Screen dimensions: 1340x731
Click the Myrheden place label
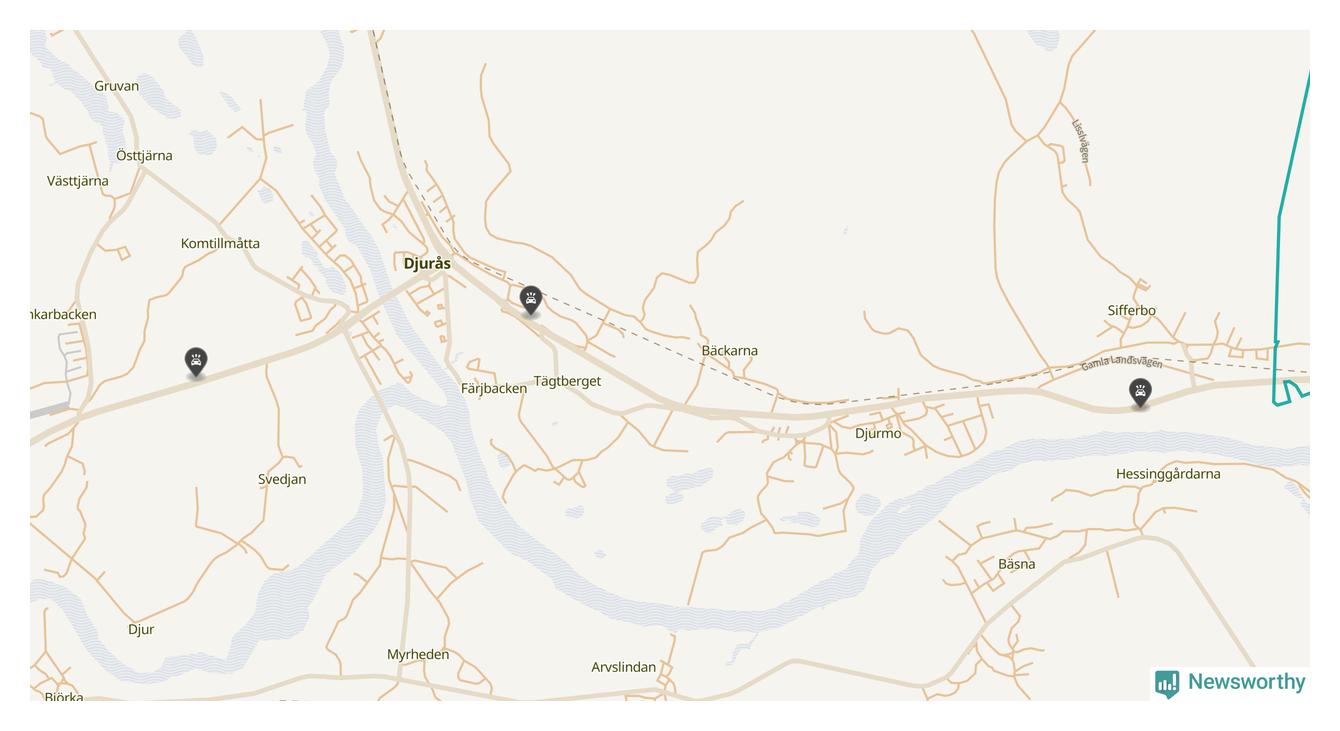418,655
